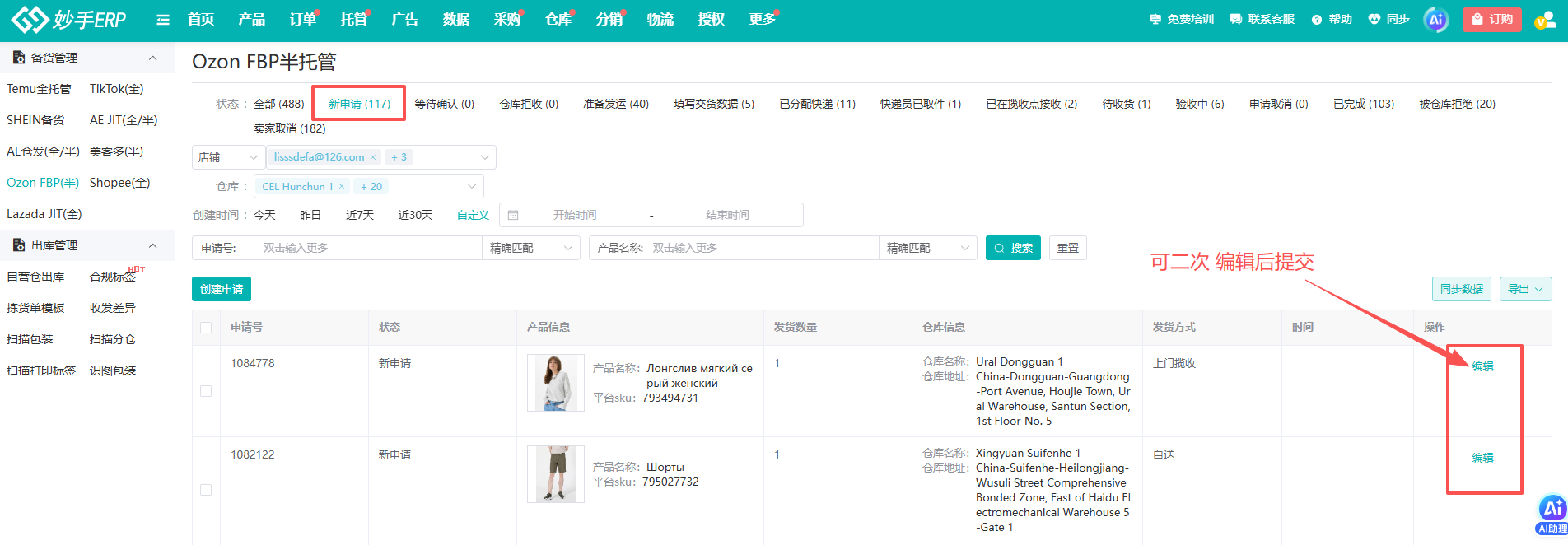
Task: Select the 全部 (488) status tab
Action: (x=279, y=104)
